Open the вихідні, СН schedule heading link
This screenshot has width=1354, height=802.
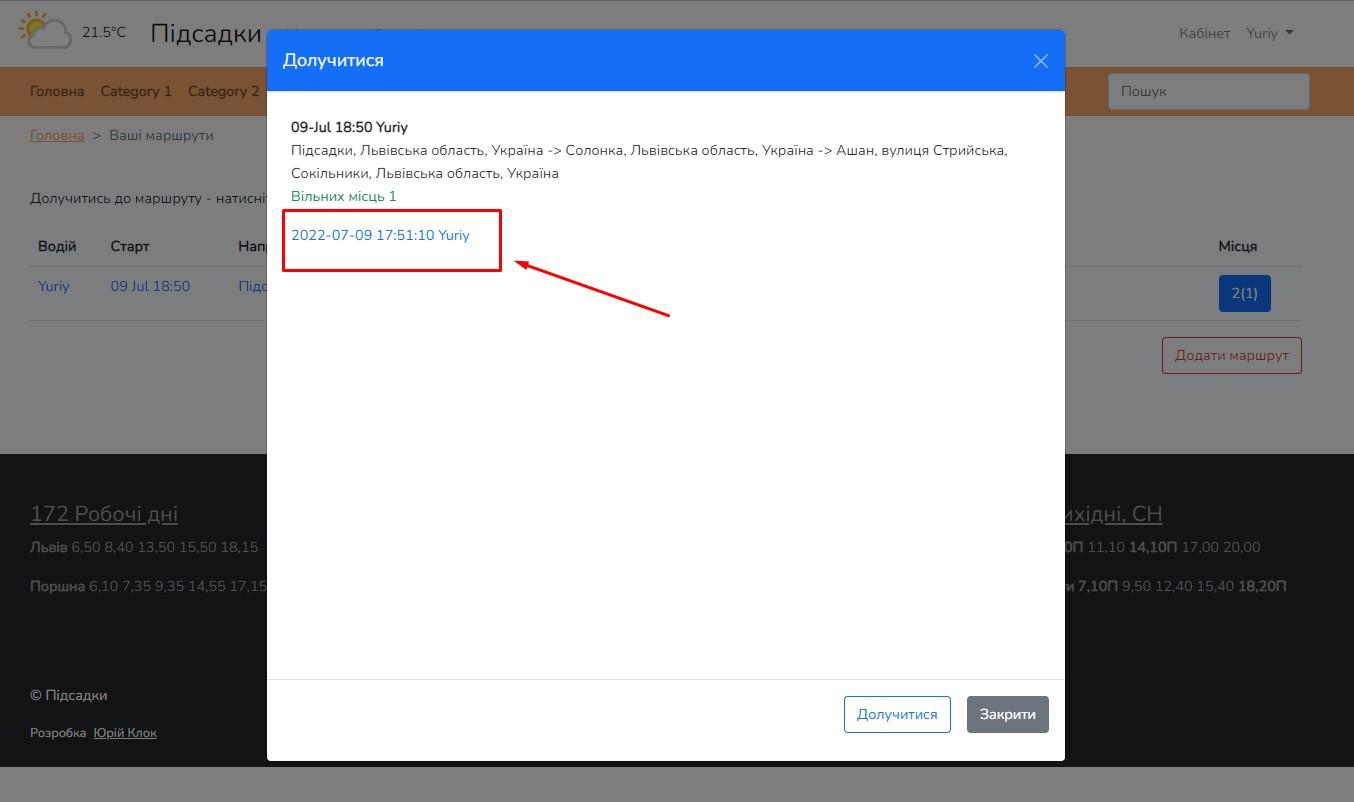click(x=1112, y=514)
